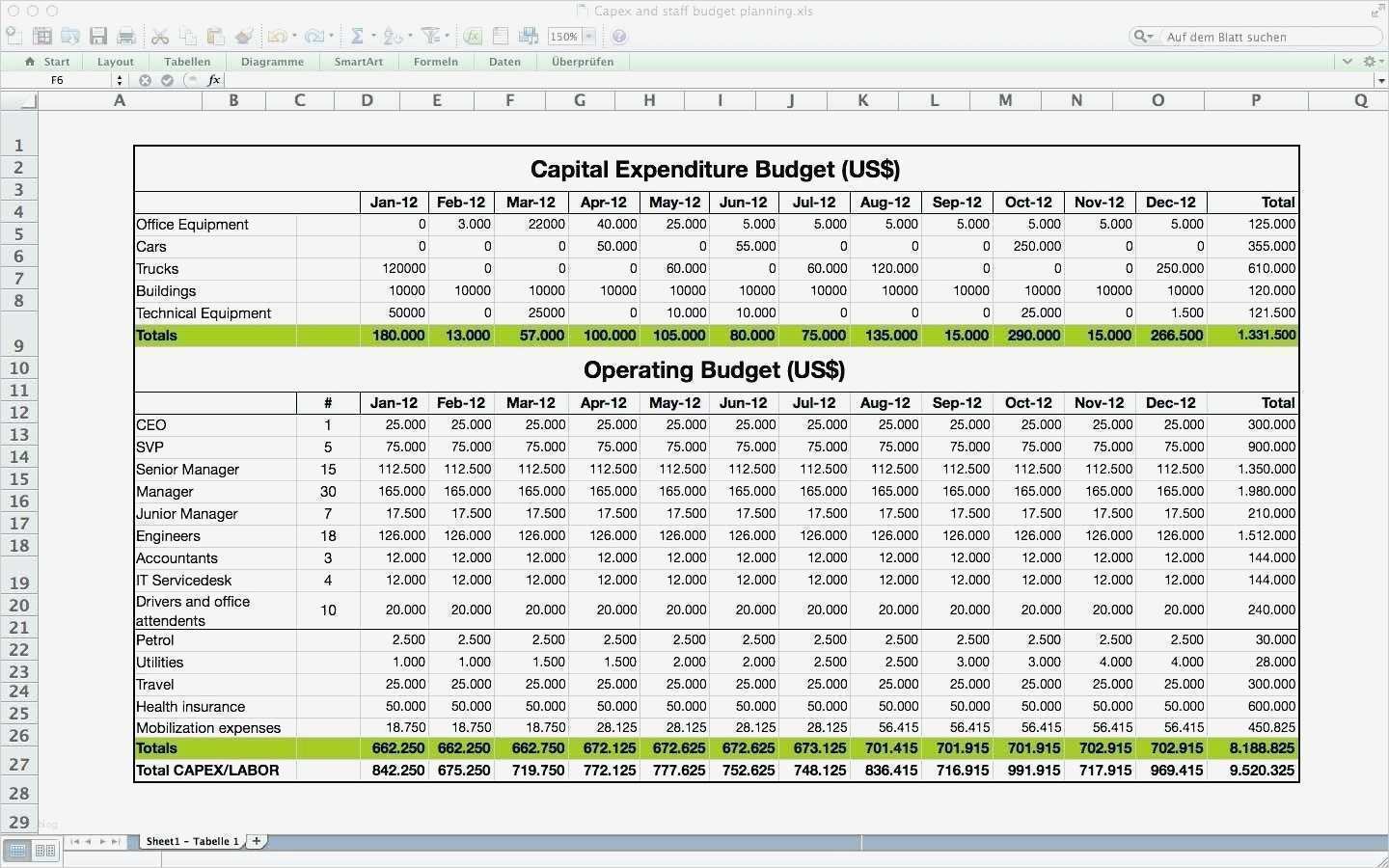Cut selection with the scissors icon
This screenshot has width=1389, height=868.
click(x=160, y=36)
